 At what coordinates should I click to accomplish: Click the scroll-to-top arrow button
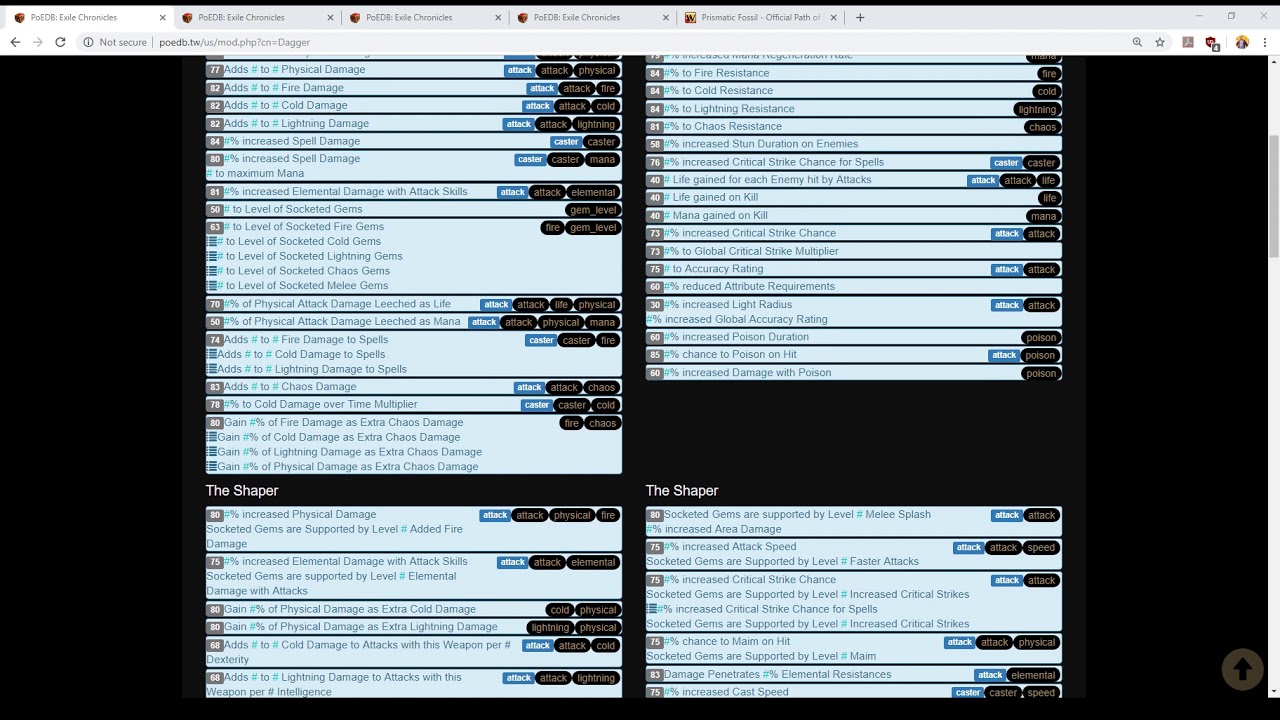[x=1242, y=669]
